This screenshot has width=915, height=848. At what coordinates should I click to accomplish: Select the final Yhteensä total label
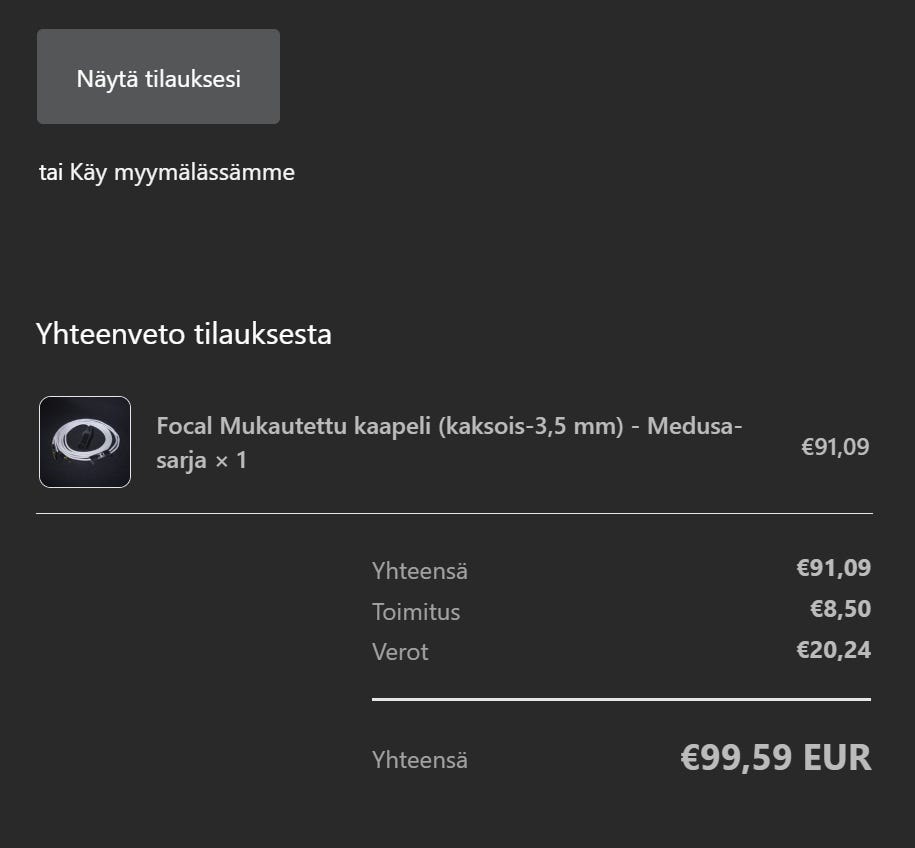tap(419, 759)
